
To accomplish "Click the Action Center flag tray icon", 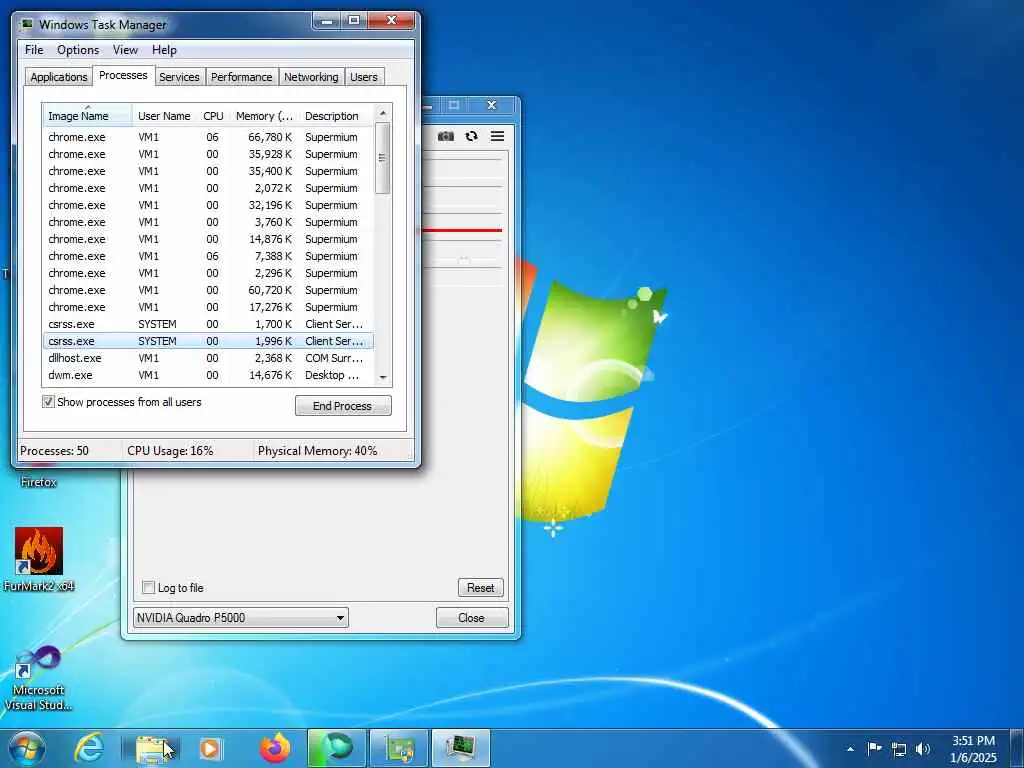I will coord(874,748).
